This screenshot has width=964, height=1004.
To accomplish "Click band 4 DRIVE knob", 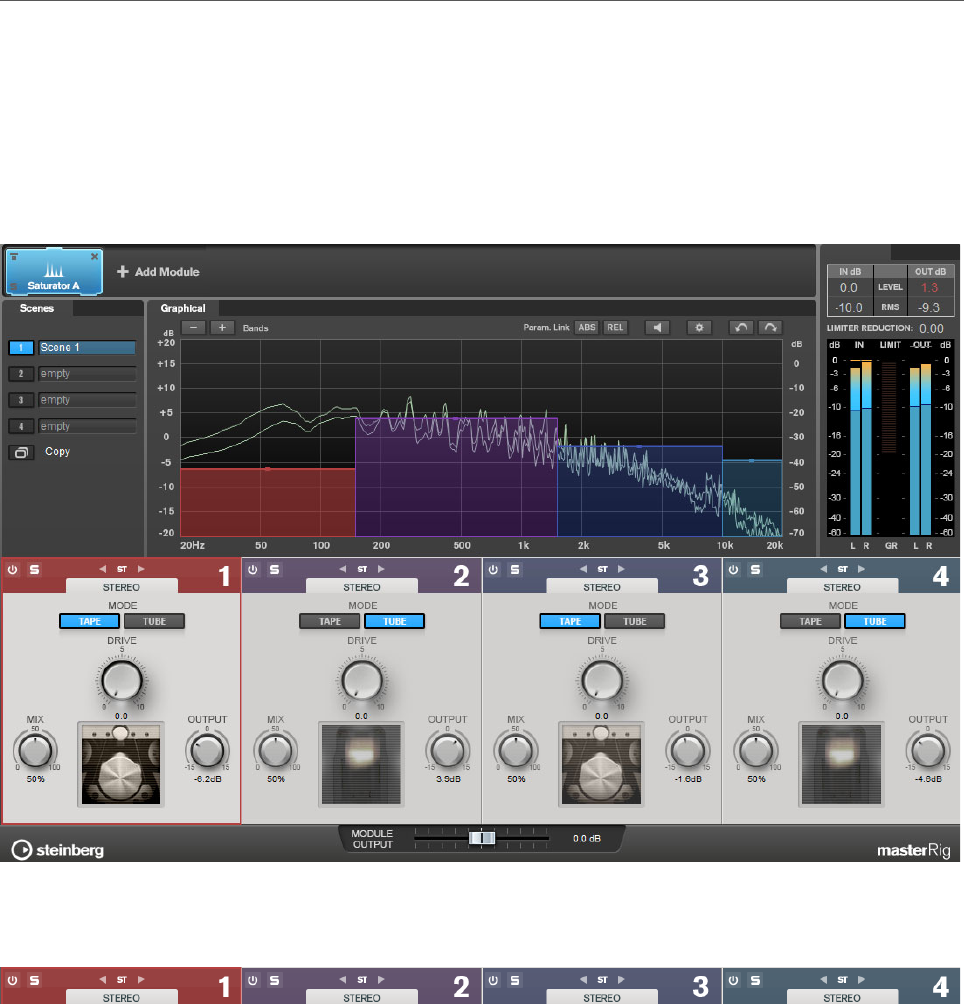I will 842,681.
